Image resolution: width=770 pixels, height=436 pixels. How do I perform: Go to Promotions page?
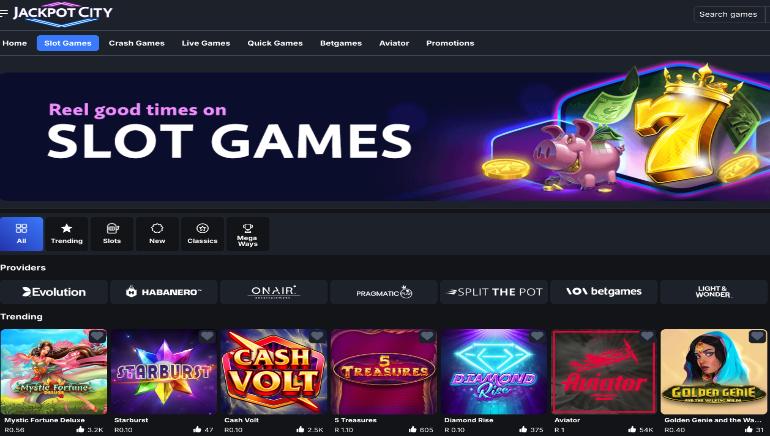point(450,43)
